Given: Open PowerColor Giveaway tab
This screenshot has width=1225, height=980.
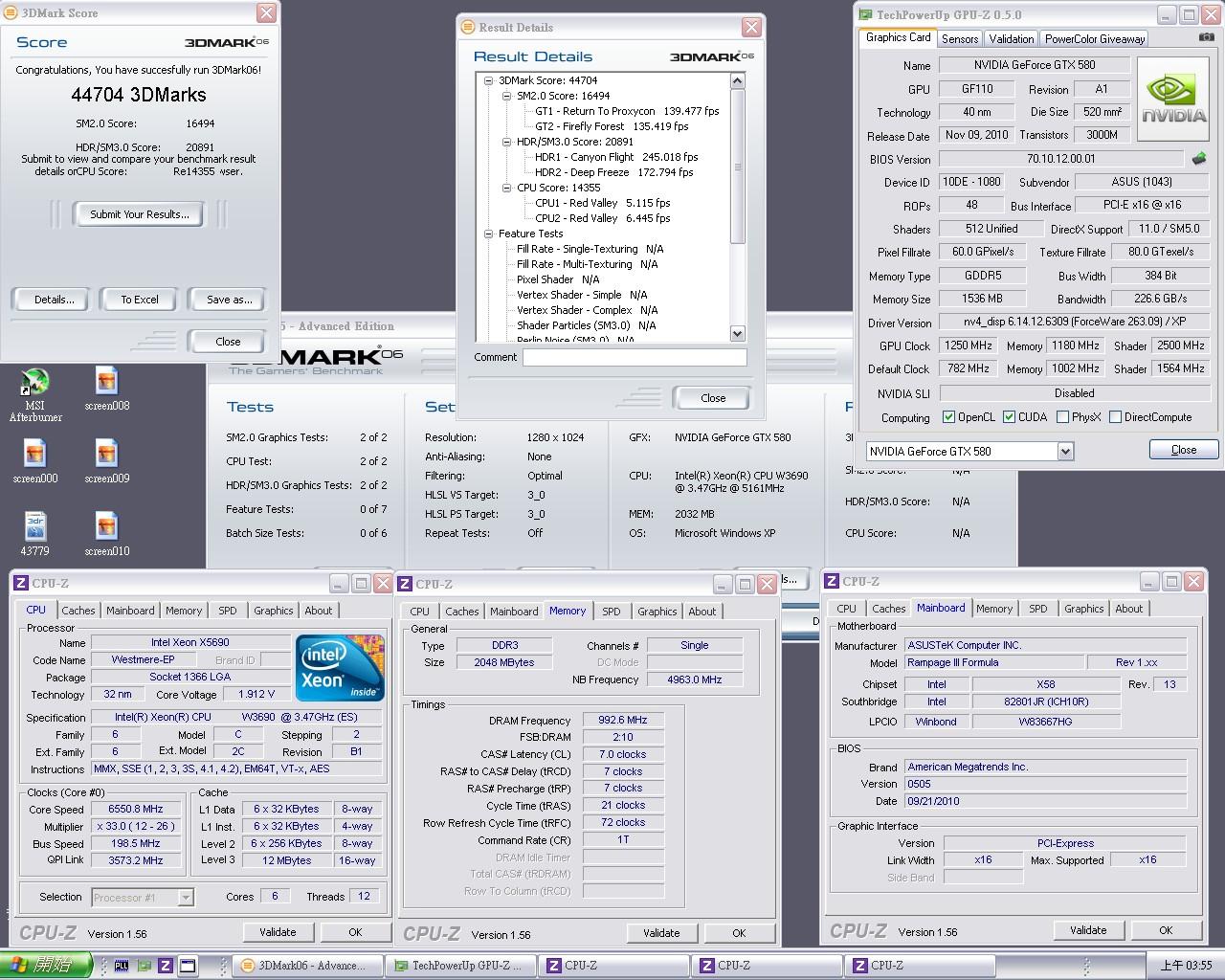Looking at the screenshot, I should (x=1094, y=38).
